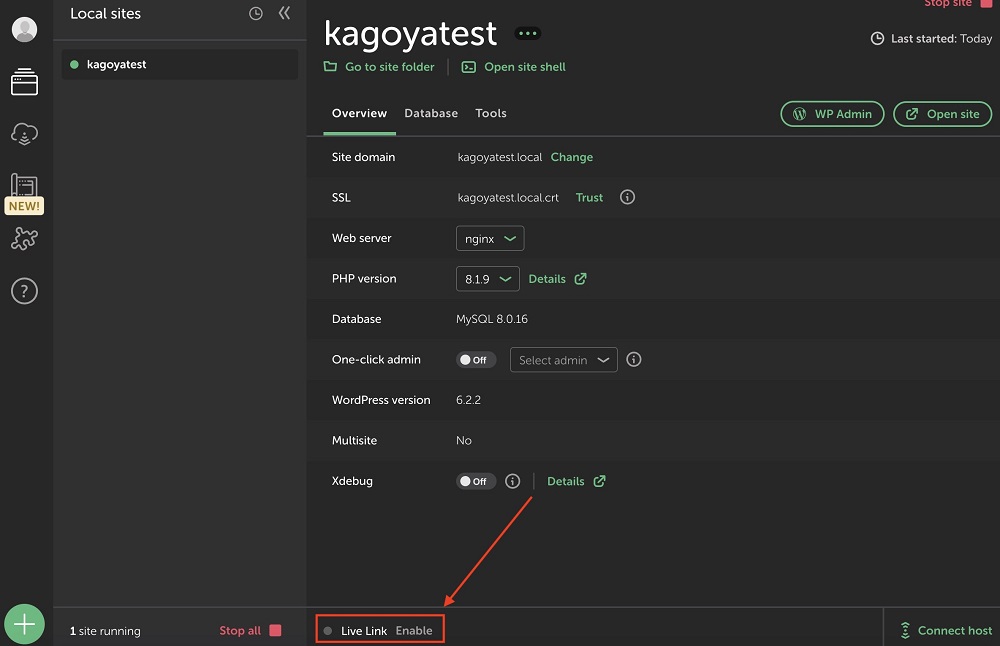
Task: Expand the nginx web server dropdown
Action: (x=490, y=239)
